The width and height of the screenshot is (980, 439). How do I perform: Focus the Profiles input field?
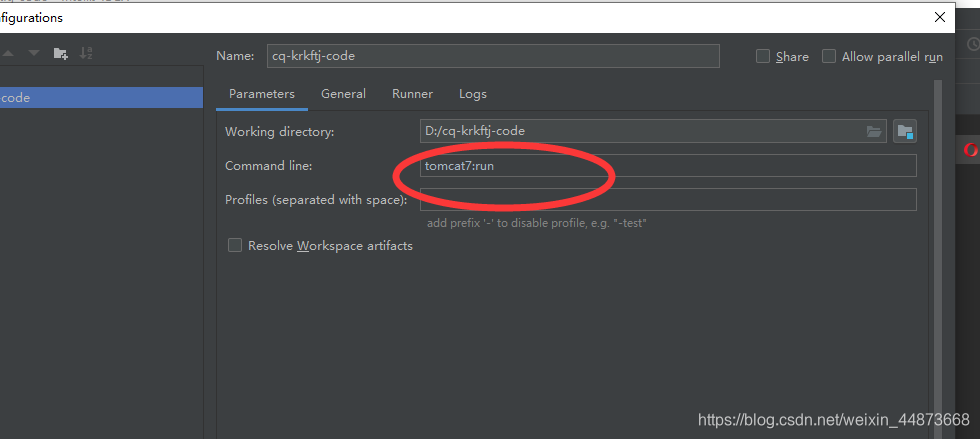pyautogui.click(x=668, y=199)
